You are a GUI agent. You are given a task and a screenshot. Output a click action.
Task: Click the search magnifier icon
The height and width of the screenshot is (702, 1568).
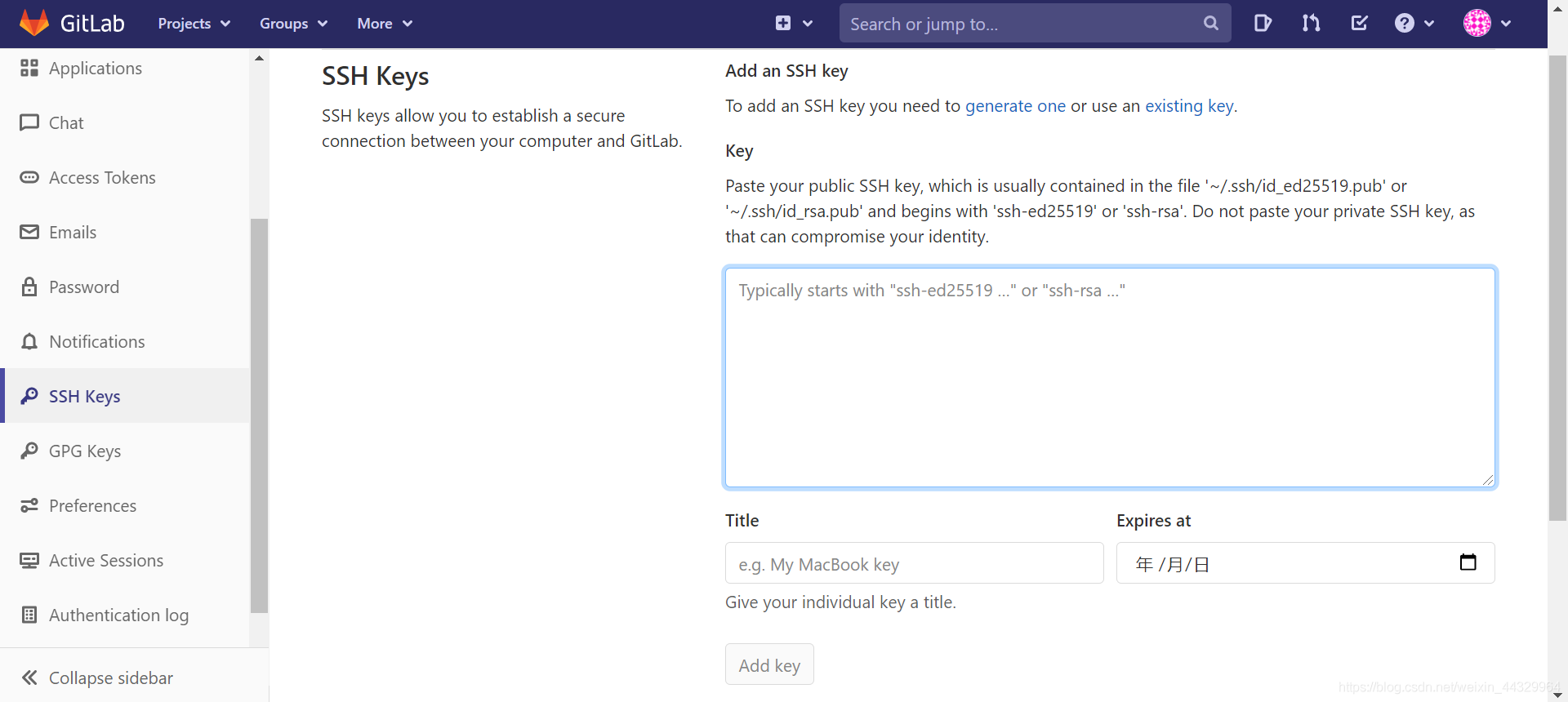tap(1211, 24)
